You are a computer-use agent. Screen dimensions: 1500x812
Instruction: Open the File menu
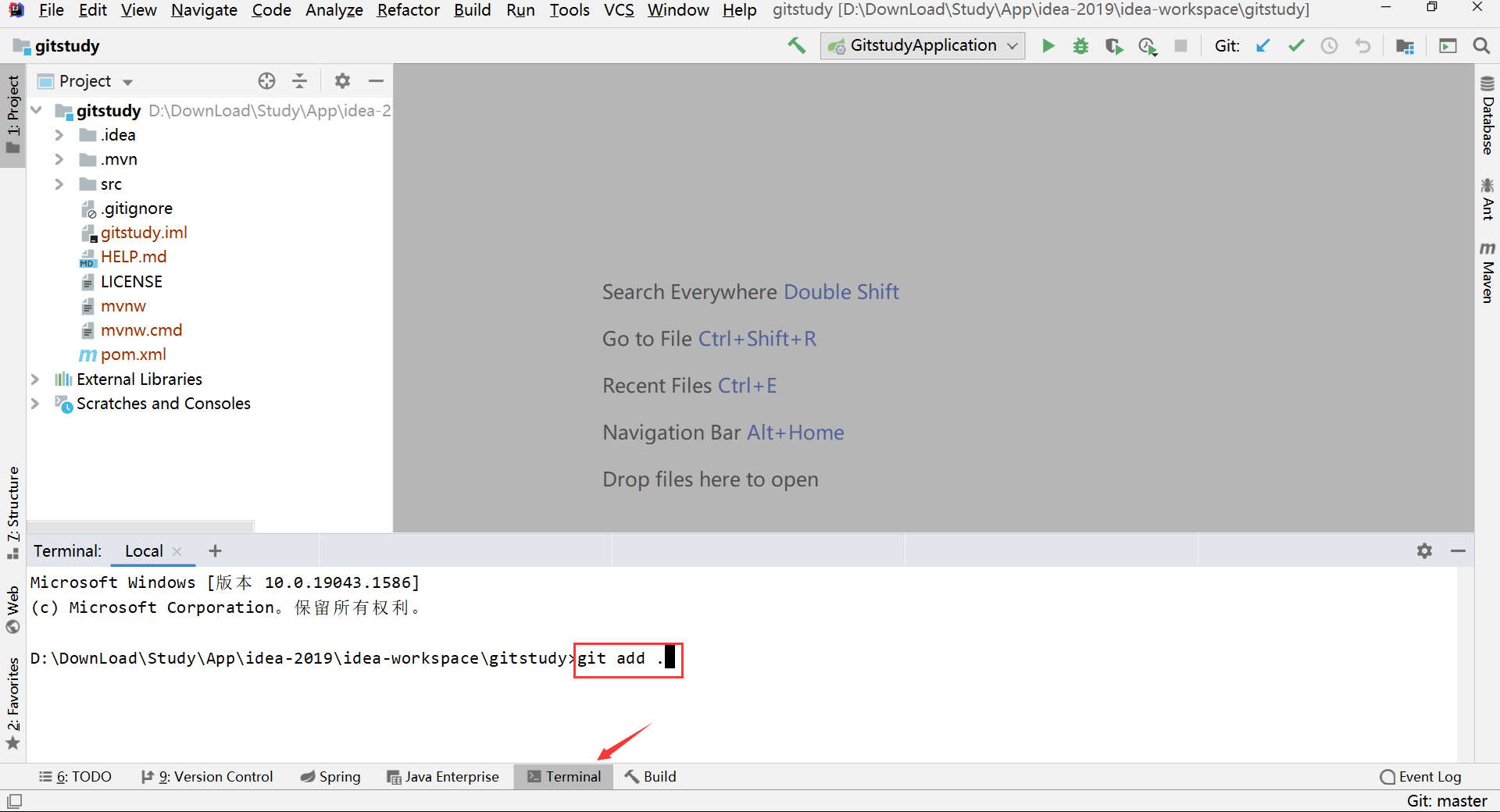51,10
